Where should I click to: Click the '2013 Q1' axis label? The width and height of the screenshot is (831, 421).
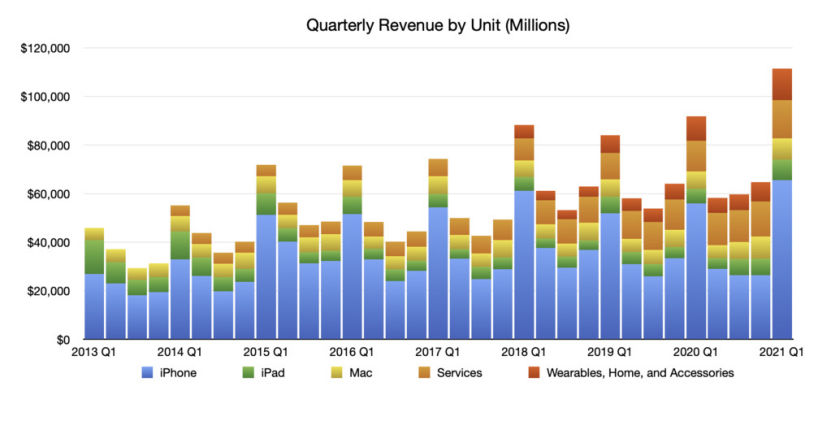pos(94,353)
